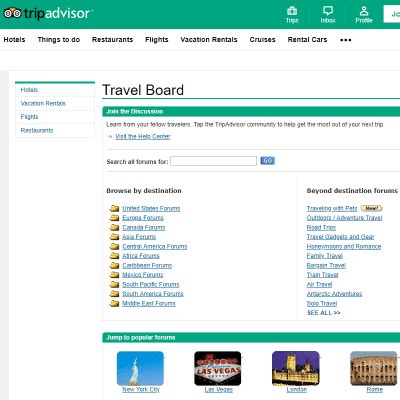Open South America Forums link
The image size is (400, 400).
click(x=153, y=294)
